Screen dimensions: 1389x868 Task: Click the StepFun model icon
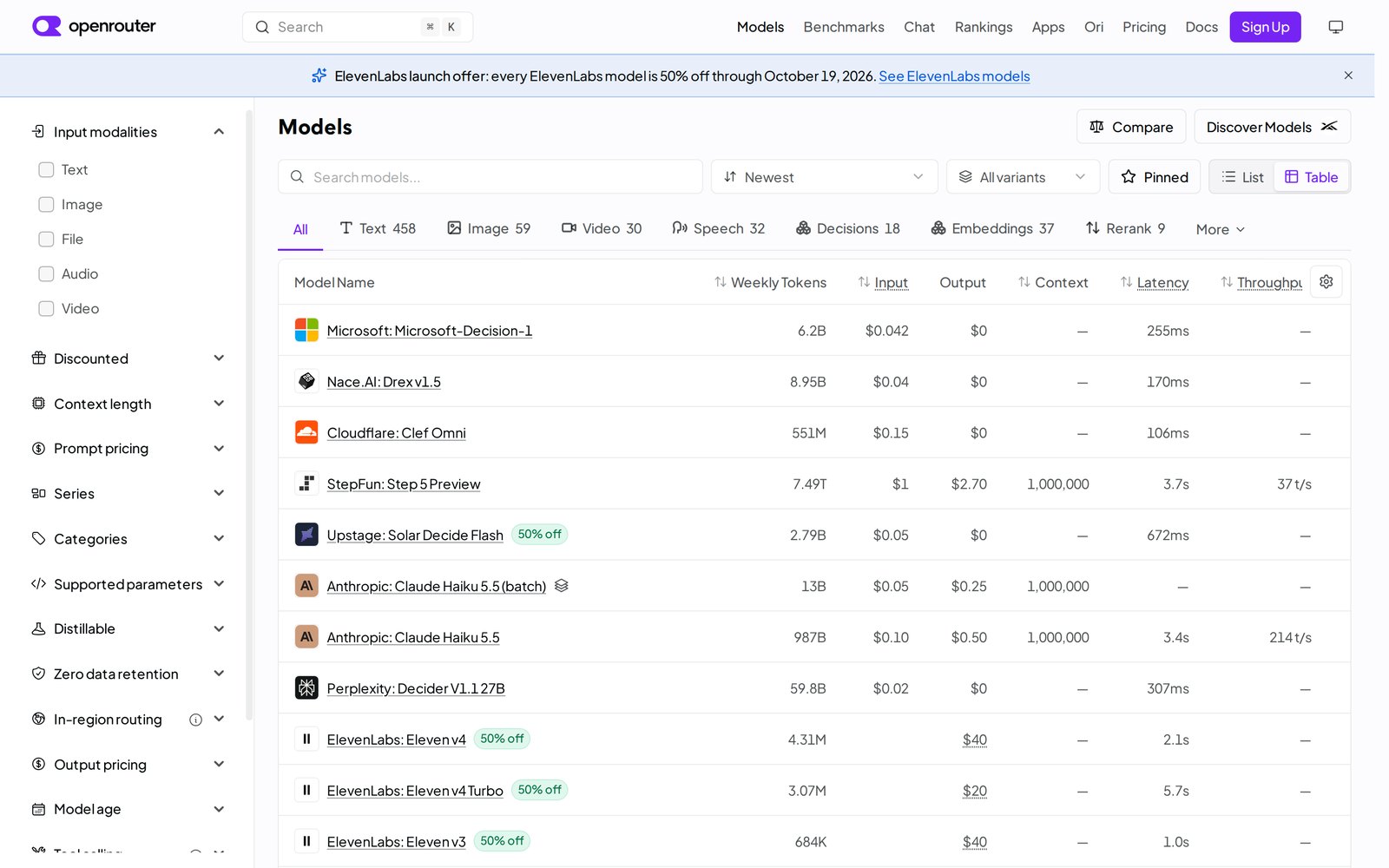pyautogui.click(x=306, y=483)
